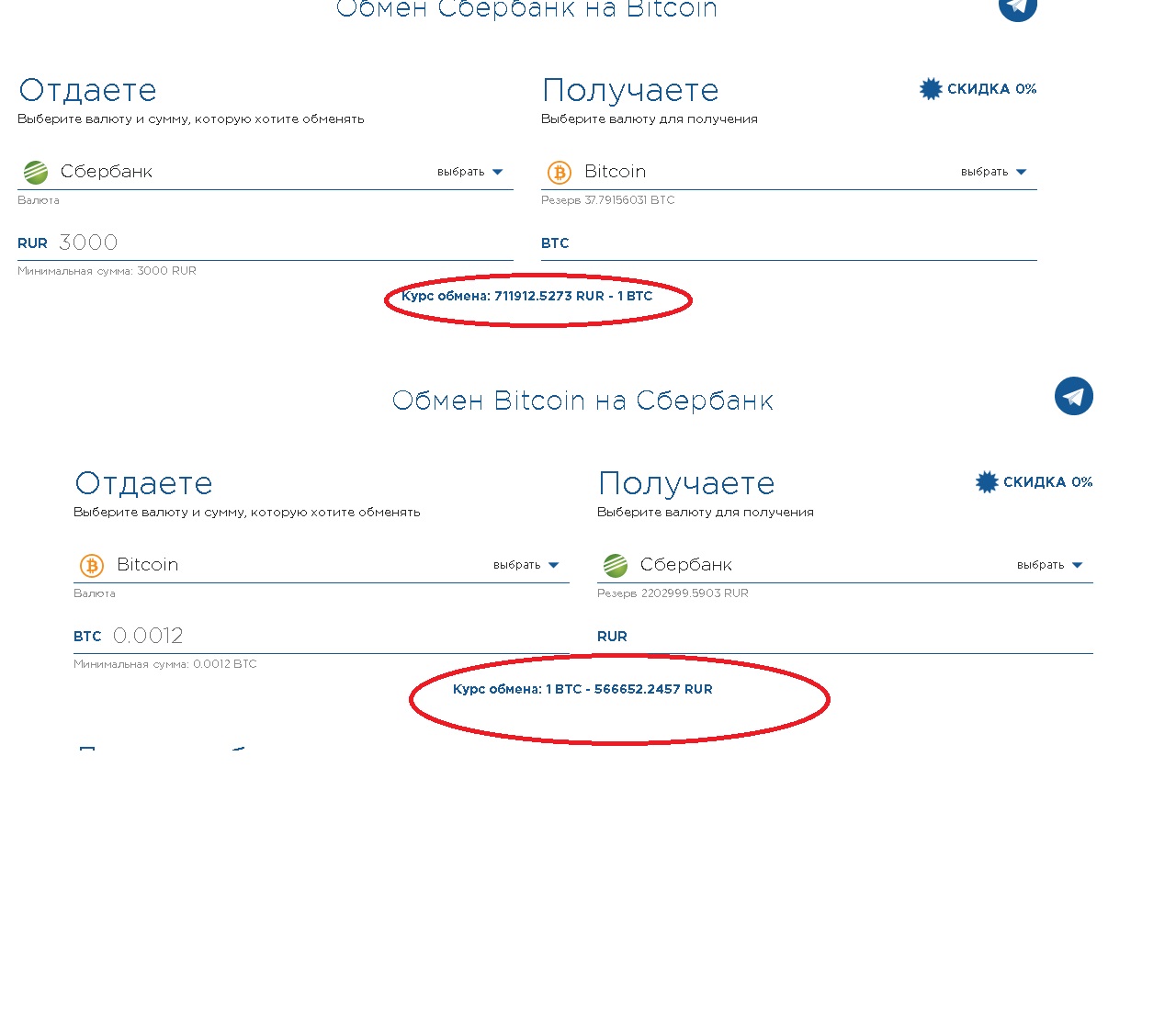Click 'СКИДКА 0%' label in Sberbank-to-Bitcoin form
The height and width of the screenshot is (1016, 1176).
[x=992, y=89]
